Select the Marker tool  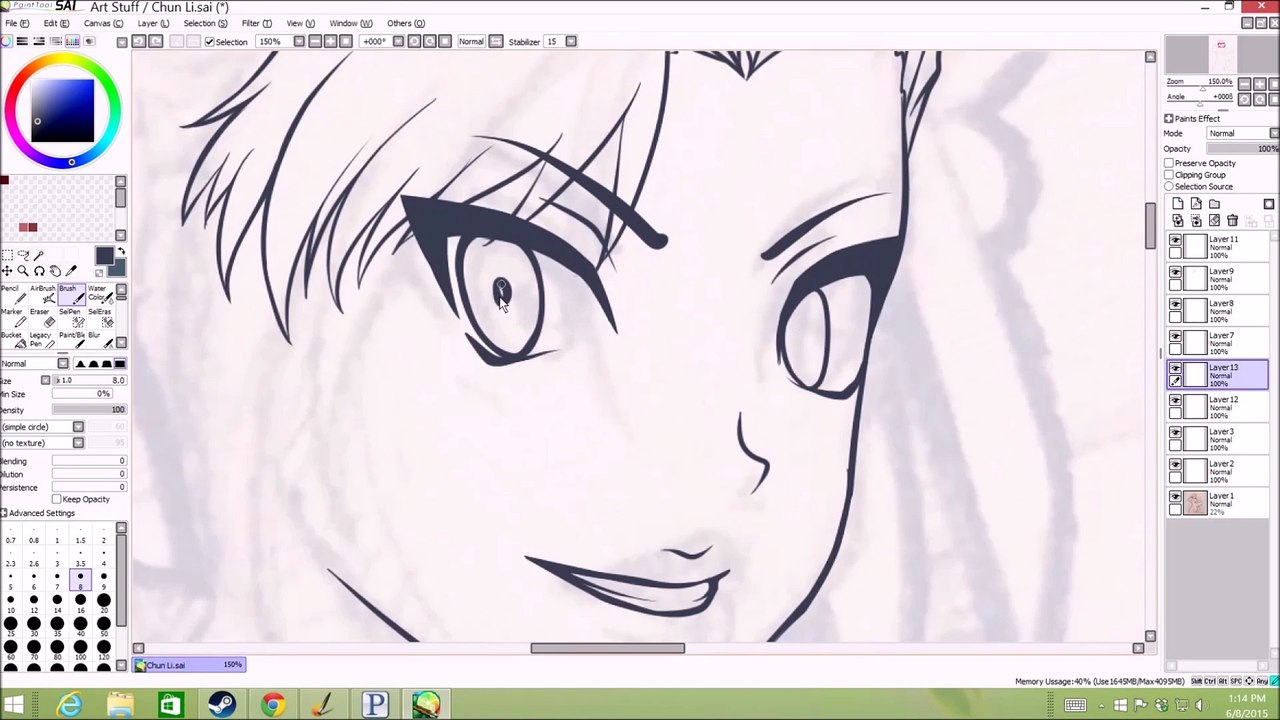(x=14, y=318)
